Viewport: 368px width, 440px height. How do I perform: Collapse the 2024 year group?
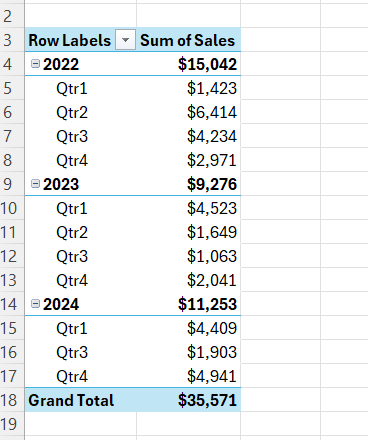(x=35, y=303)
